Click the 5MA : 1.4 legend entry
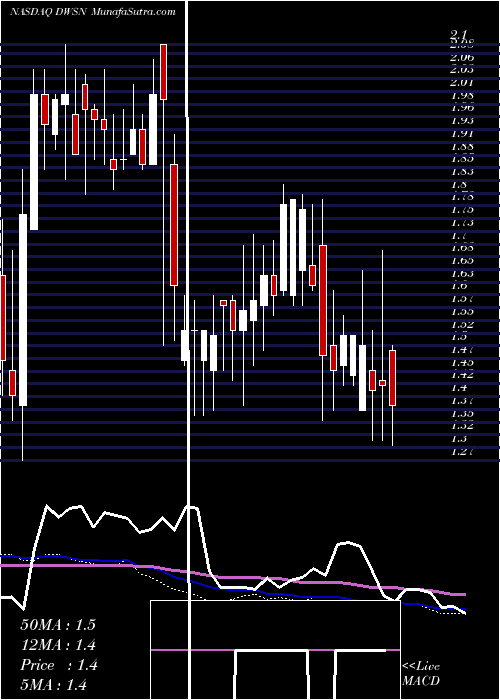Screen dimensions: 500x700 point(54,684)
